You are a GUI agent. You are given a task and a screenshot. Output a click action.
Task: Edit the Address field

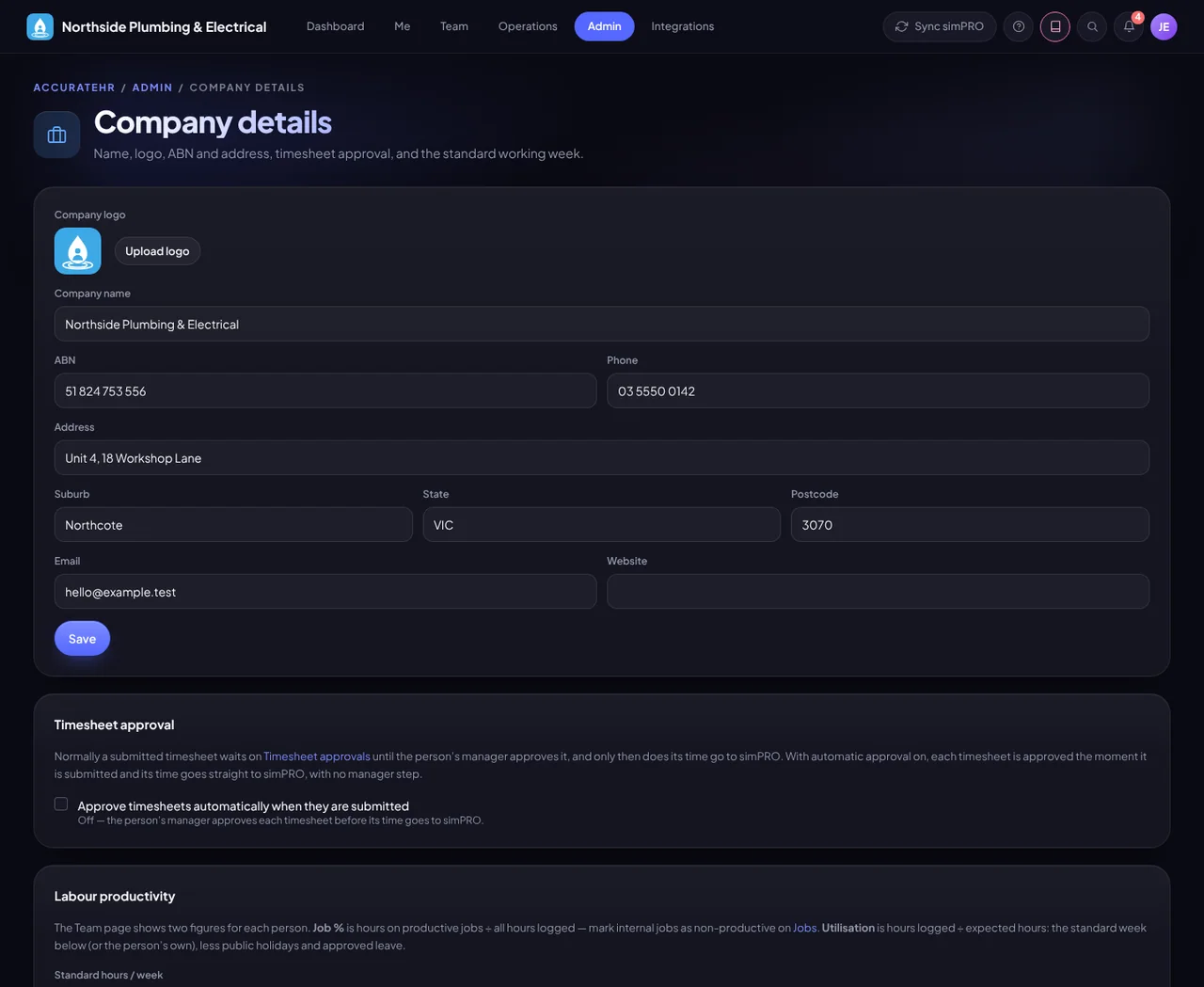[602, 457]
